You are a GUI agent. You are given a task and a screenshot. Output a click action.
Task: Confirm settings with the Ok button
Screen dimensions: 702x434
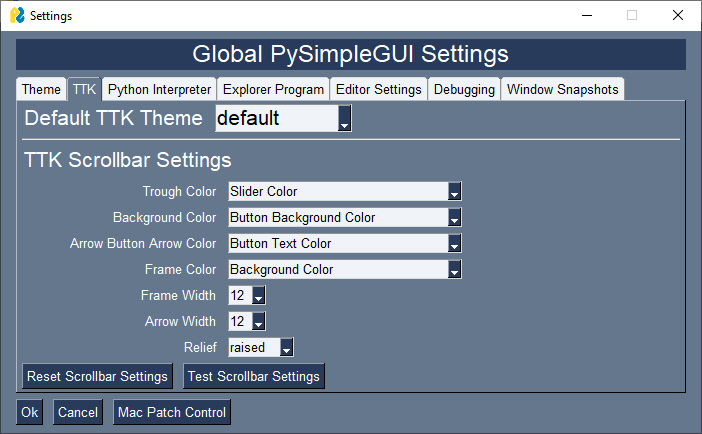(29, 412)
